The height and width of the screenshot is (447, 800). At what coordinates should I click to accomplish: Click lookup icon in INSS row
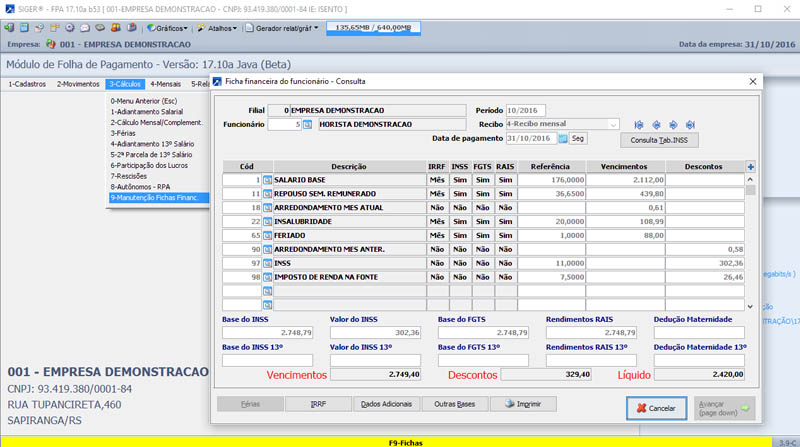click(267, 263)
